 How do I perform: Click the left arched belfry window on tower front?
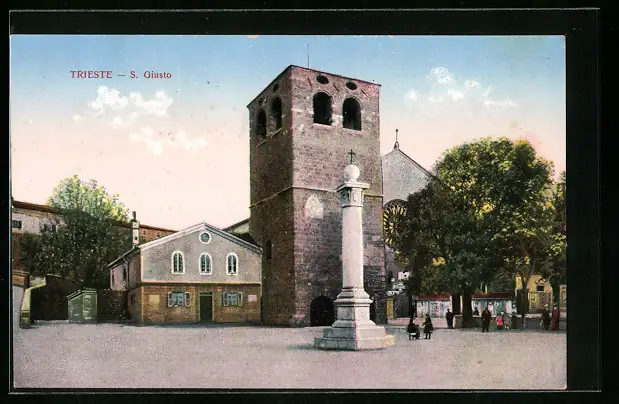(x=322, y=109)
